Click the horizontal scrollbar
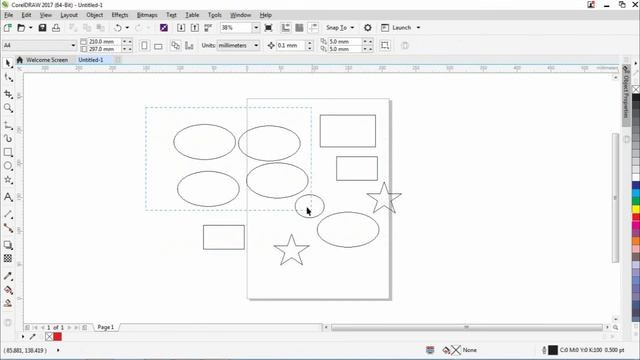Viewport: 640px width, 360px height. pos(467,327)
